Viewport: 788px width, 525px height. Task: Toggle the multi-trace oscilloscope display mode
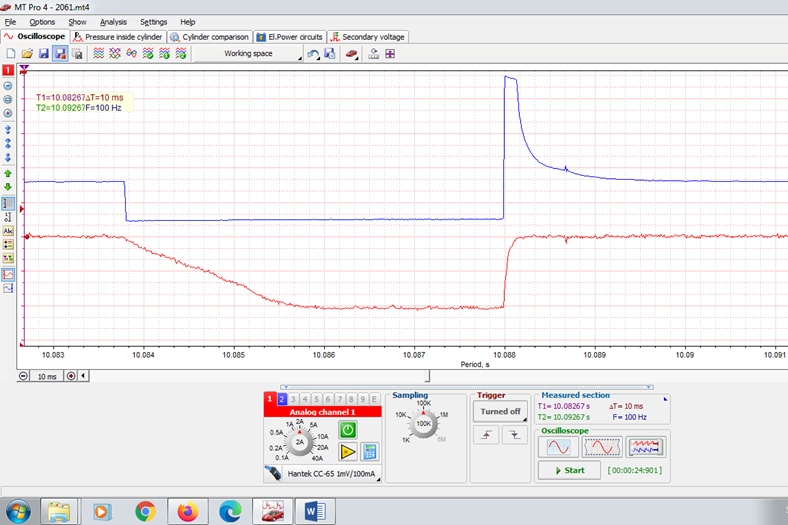point(646,447)
